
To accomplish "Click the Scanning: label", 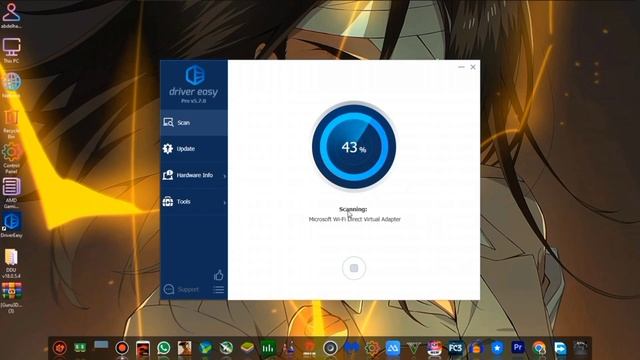I will [x=353, y=209].
